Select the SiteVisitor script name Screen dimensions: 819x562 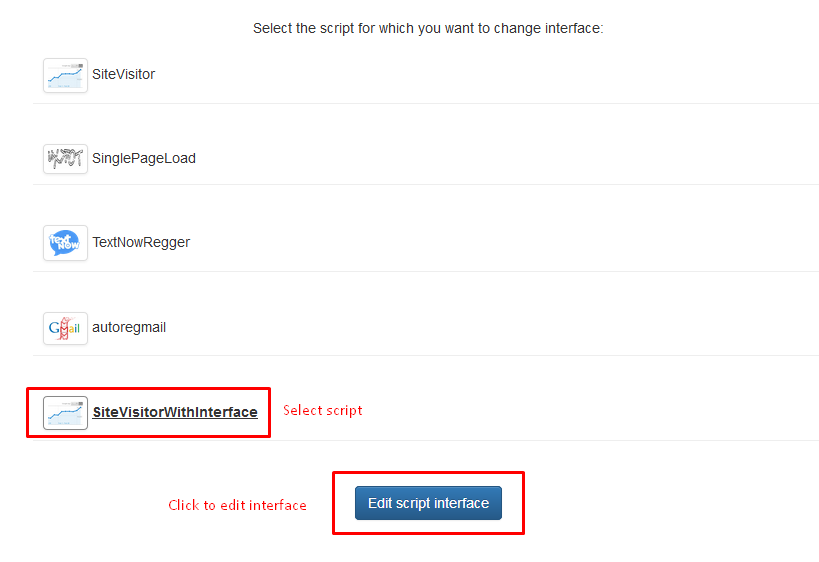tap(123, 74)
